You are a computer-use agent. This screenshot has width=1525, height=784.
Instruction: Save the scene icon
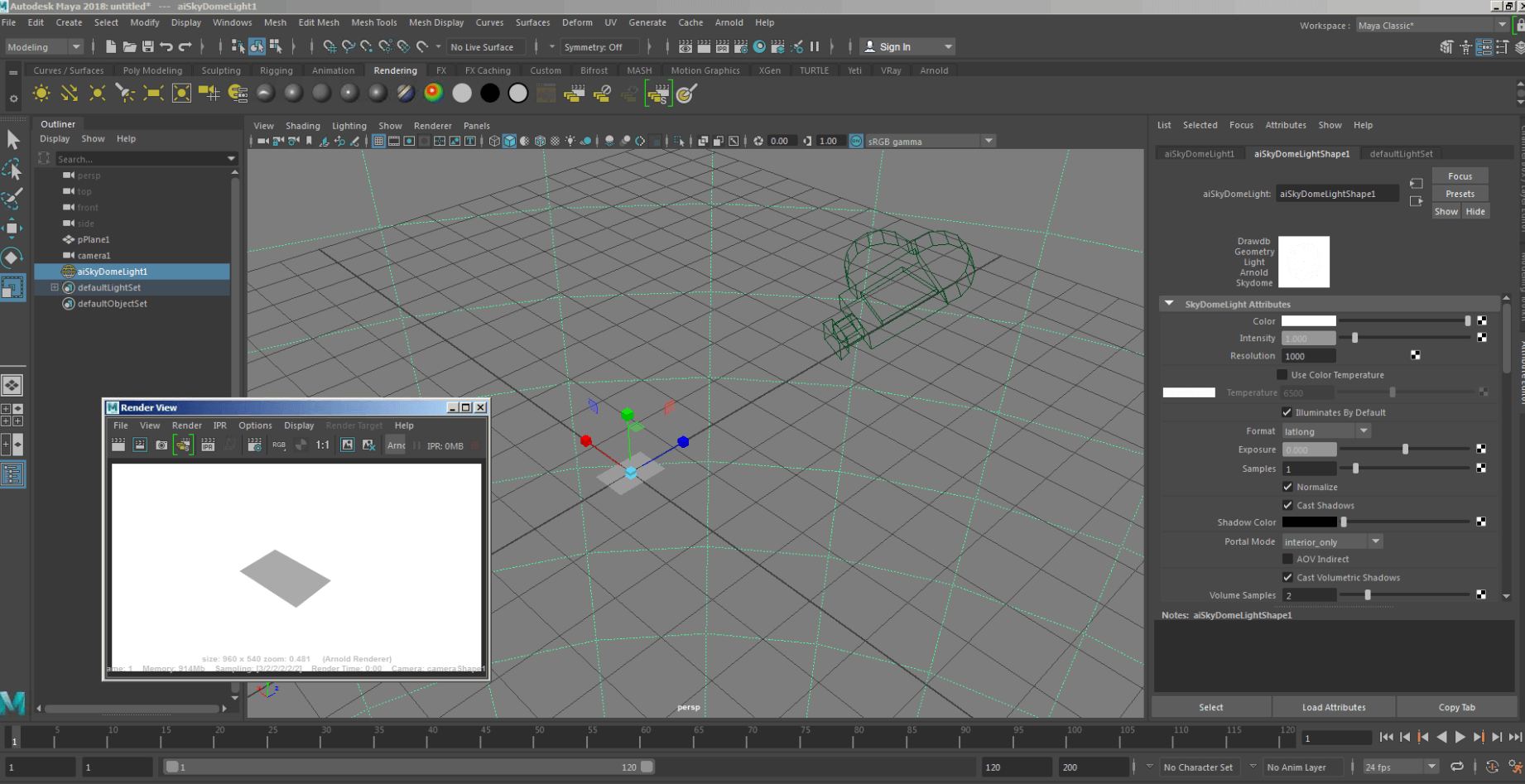pyautogui.click(x=148, y=46)
